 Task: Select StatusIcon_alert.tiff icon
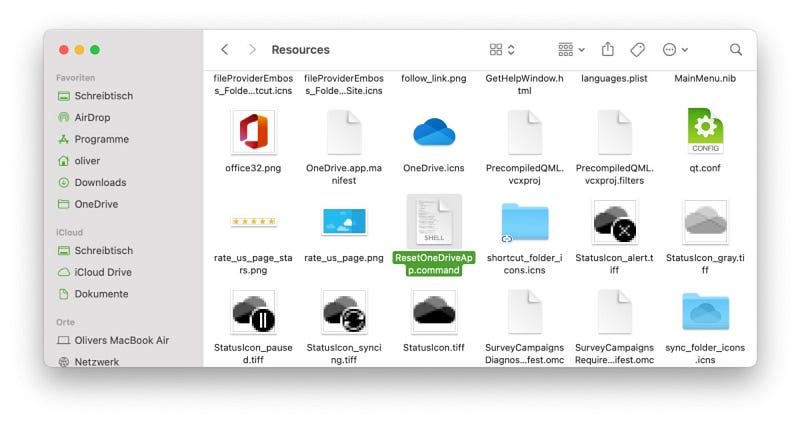pyautogui.click(x=615, y=222)
